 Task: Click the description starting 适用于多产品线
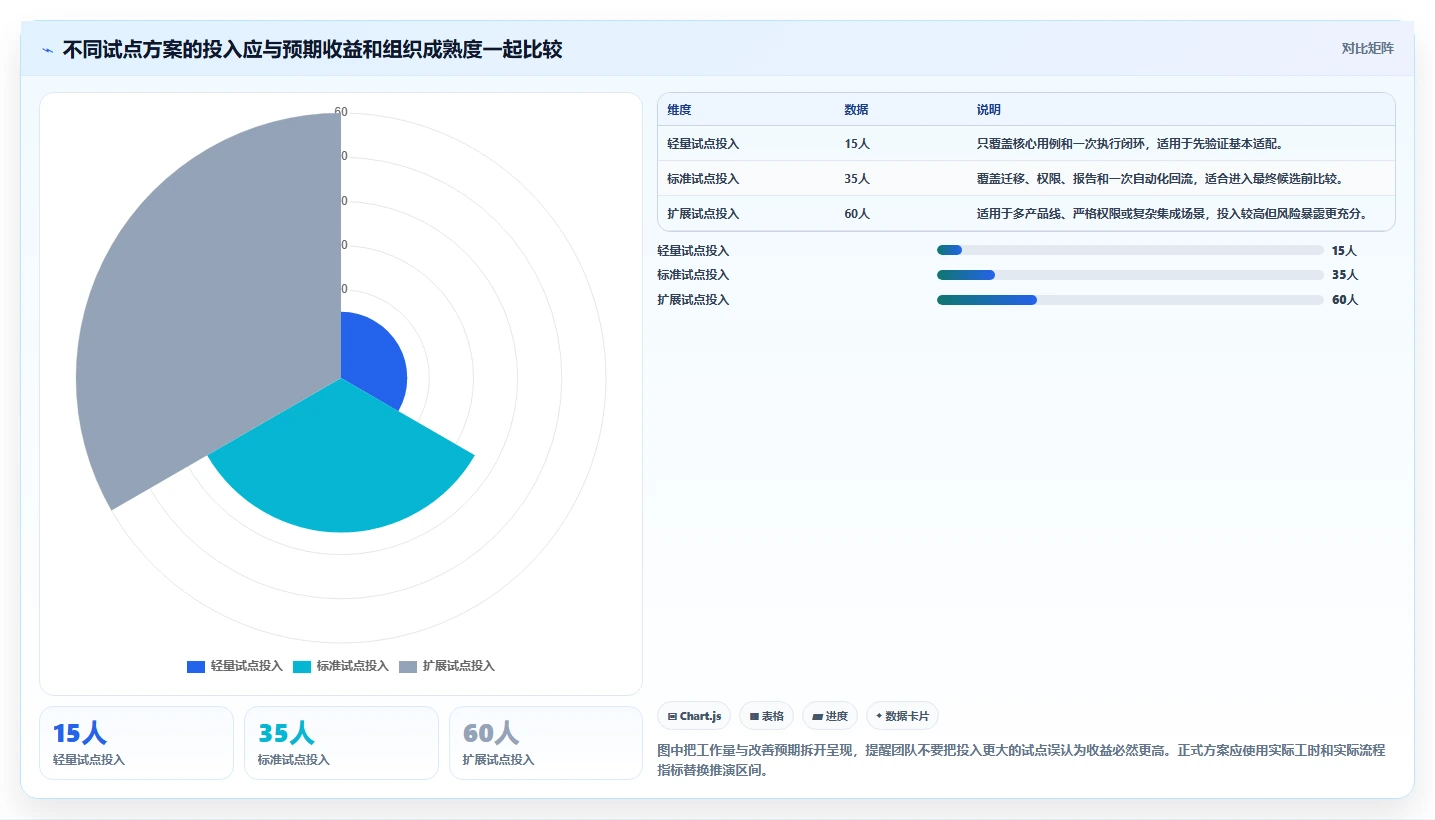pyautogui.click(x=1172, y=214)
